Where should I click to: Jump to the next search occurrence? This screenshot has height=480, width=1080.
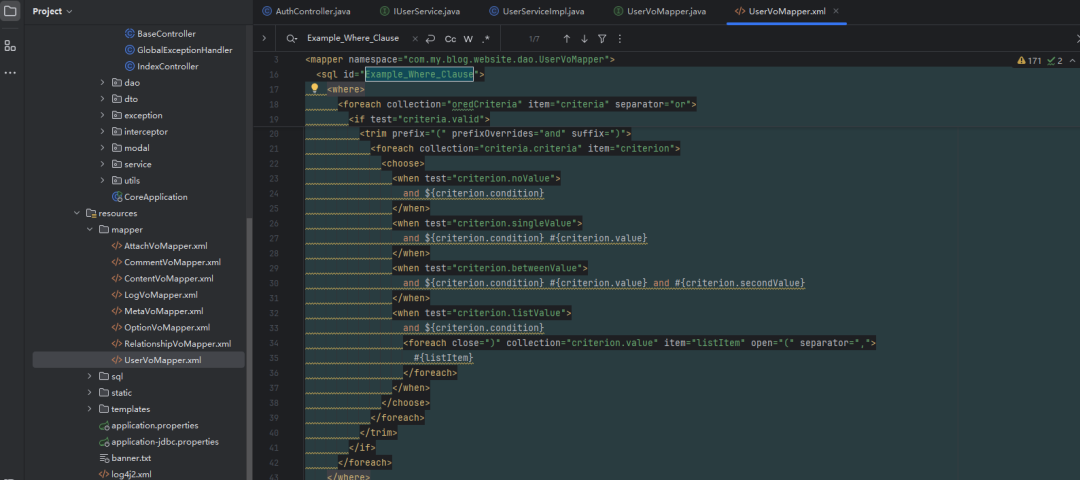(x=584, y=39)
